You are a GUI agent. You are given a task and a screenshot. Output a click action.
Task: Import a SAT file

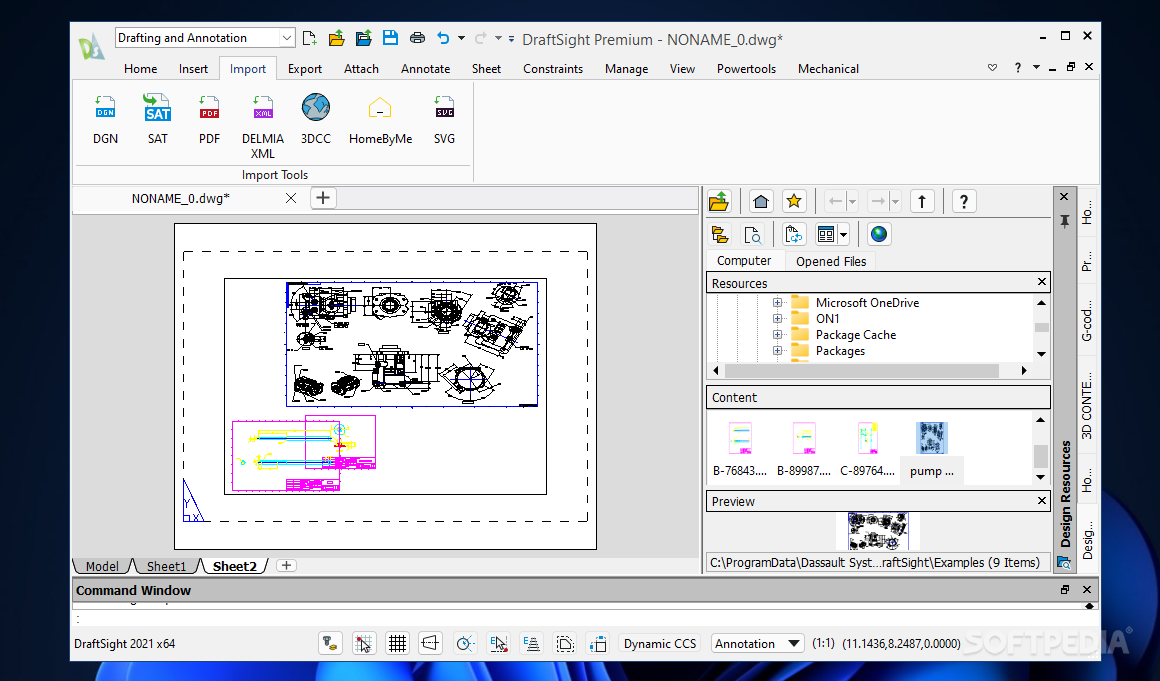(x=158, y=119)
